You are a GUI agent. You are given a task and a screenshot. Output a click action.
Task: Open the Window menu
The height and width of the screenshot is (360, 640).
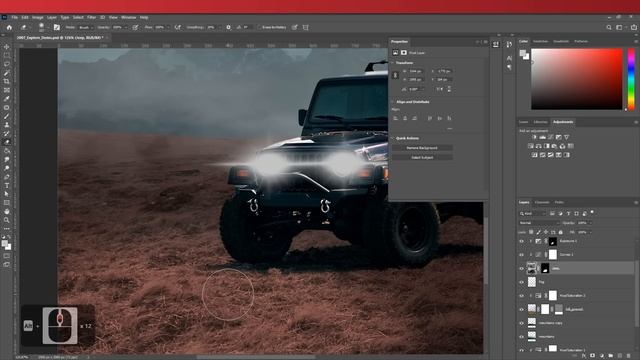click(x=129, y=18)
